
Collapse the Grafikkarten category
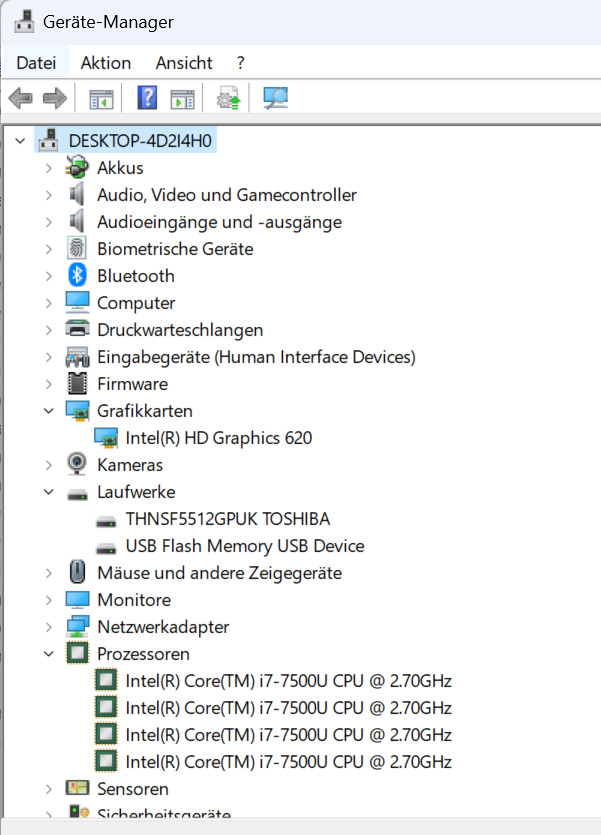49,411
